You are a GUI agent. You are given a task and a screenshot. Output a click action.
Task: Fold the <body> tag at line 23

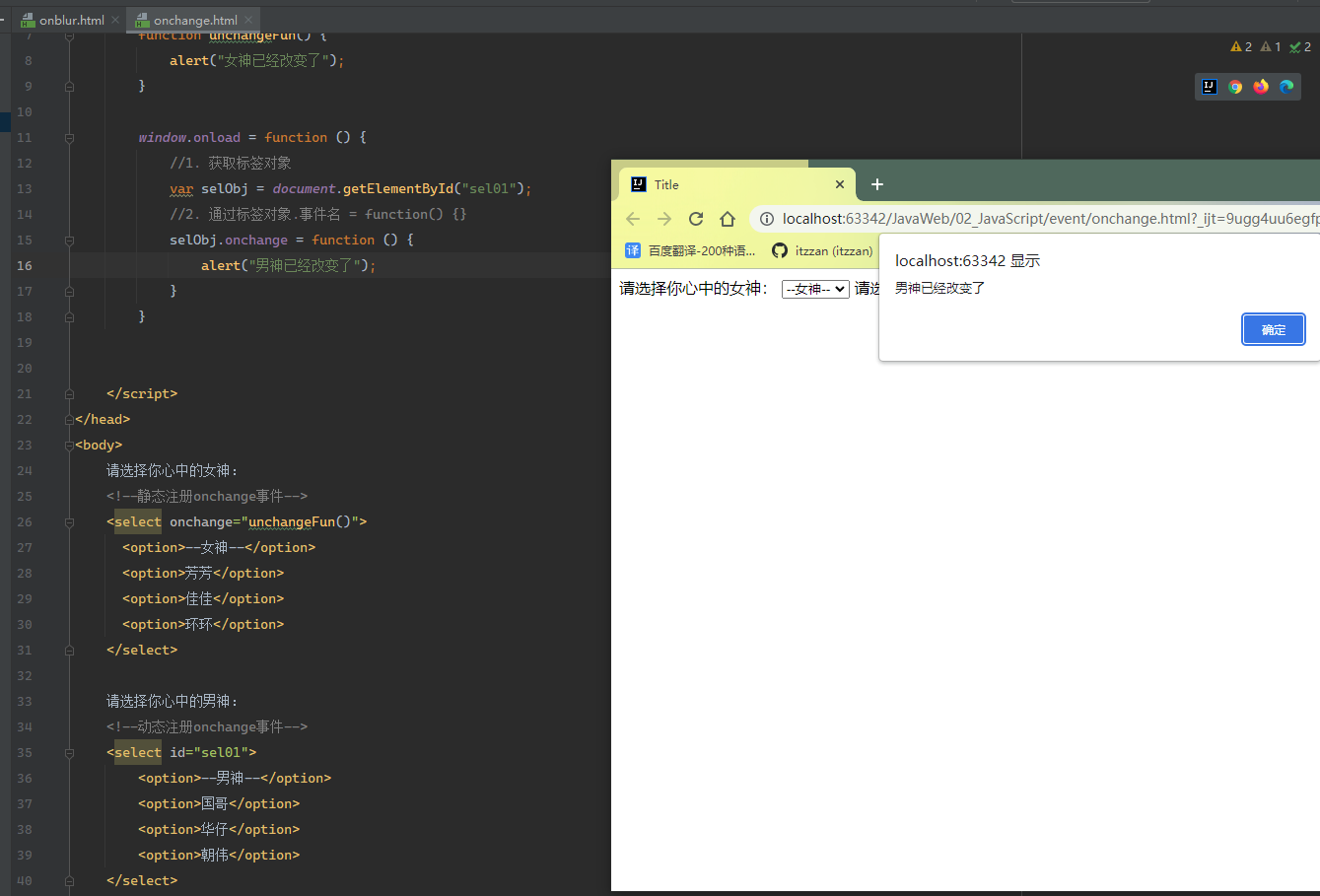pos(69,446)
